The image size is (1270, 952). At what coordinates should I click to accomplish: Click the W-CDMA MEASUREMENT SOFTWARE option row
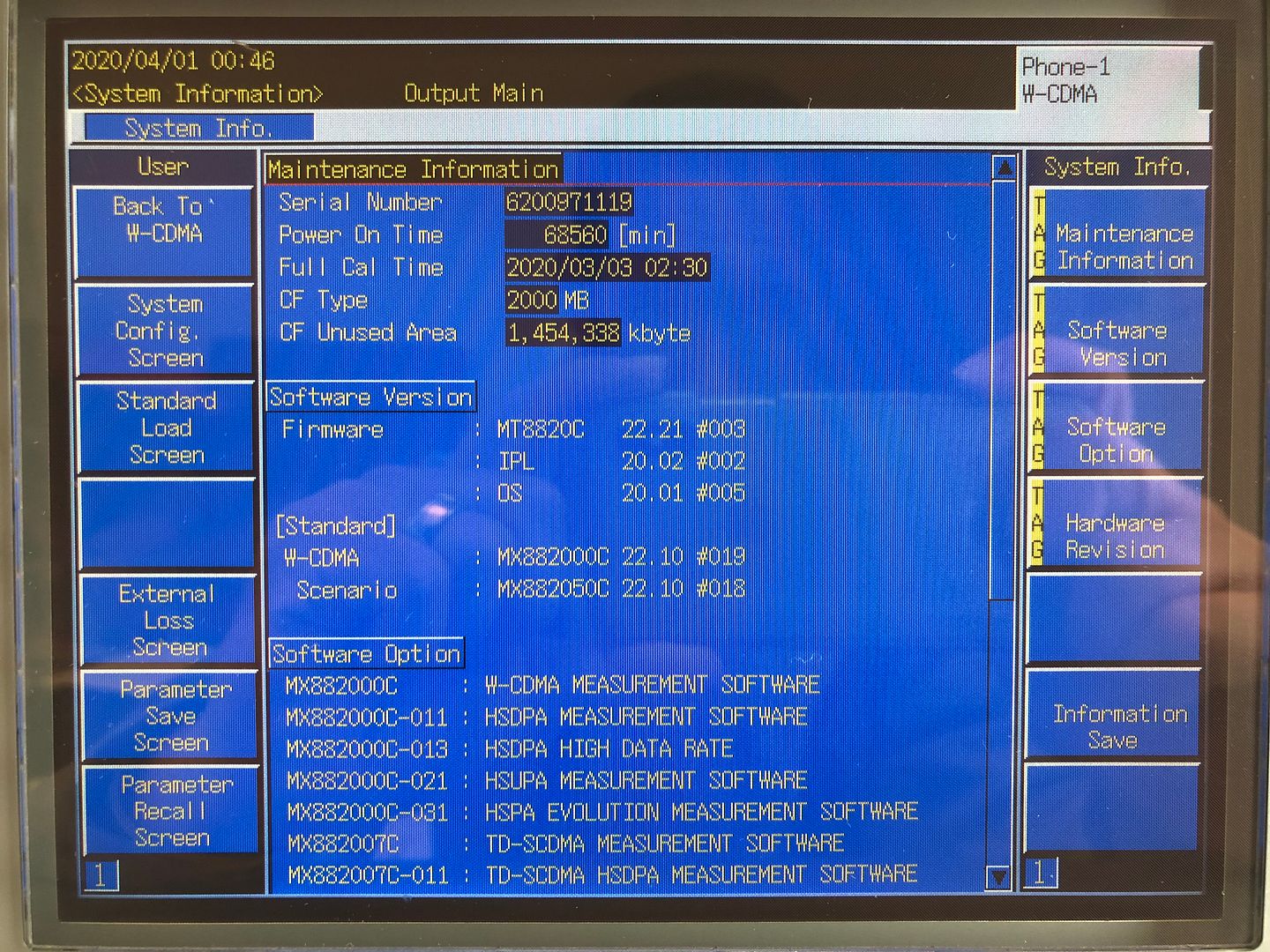(553, 685)
